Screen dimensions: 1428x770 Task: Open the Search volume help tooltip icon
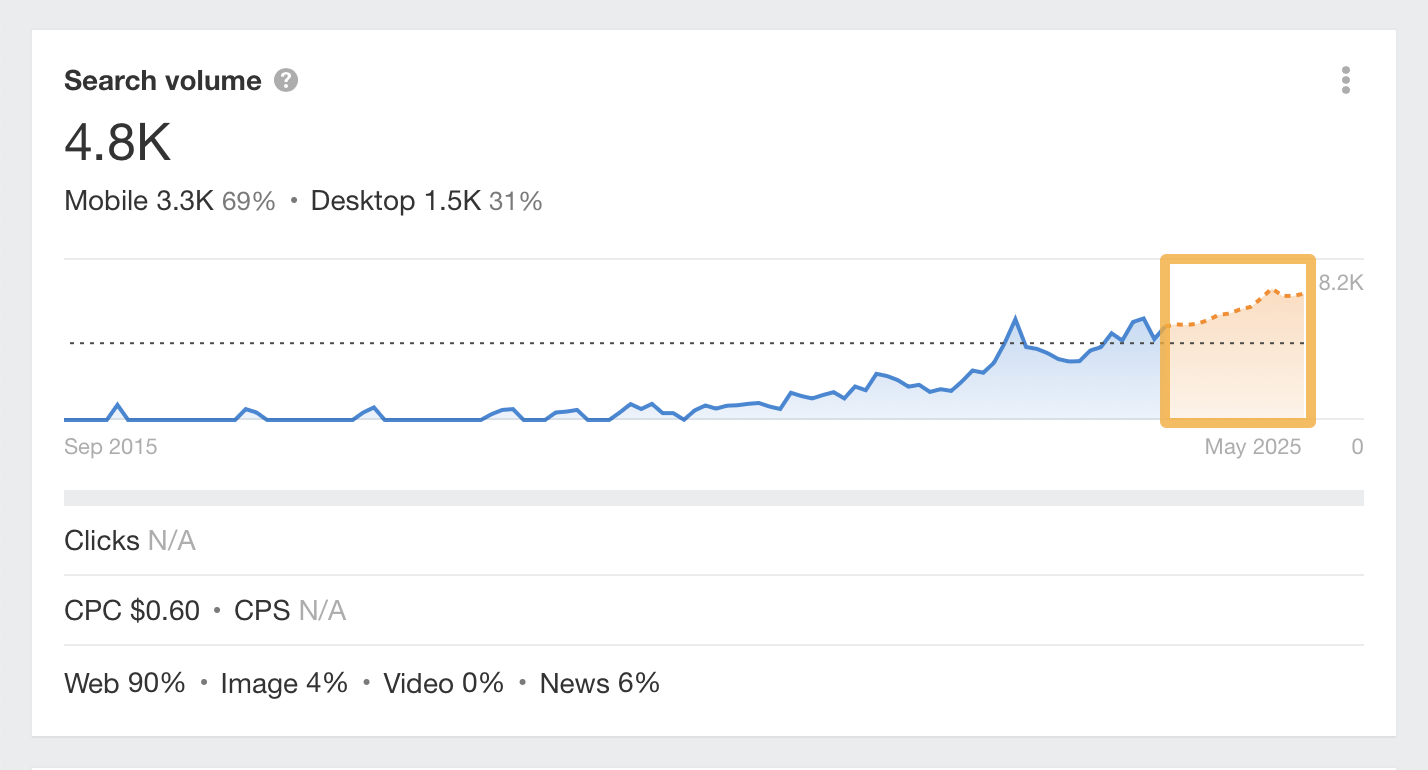[x=284, y=80]
